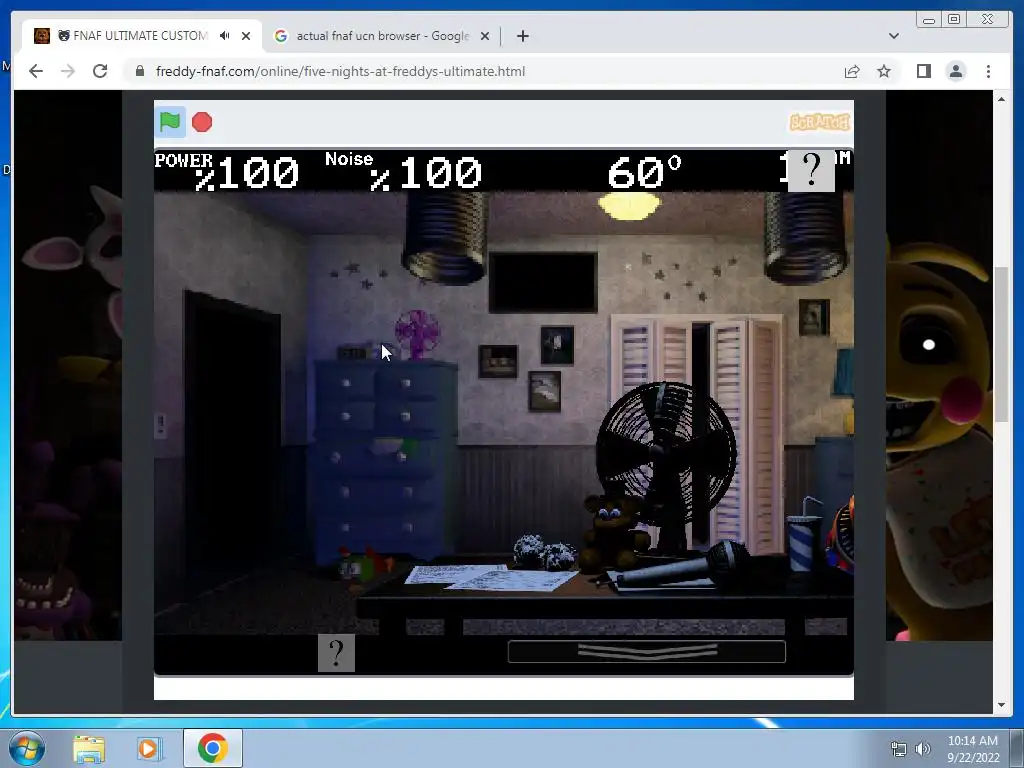Mute the FNAF tab via the speaker icon
Screen dimensions: 1024x768
click(x=225, y=36)
